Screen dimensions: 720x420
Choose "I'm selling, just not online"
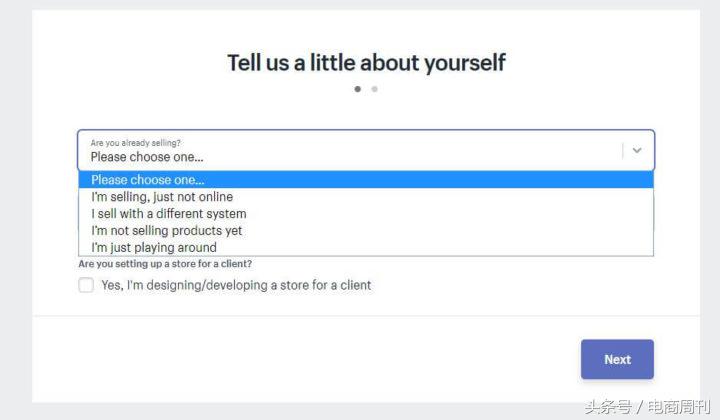coord(162,197)
